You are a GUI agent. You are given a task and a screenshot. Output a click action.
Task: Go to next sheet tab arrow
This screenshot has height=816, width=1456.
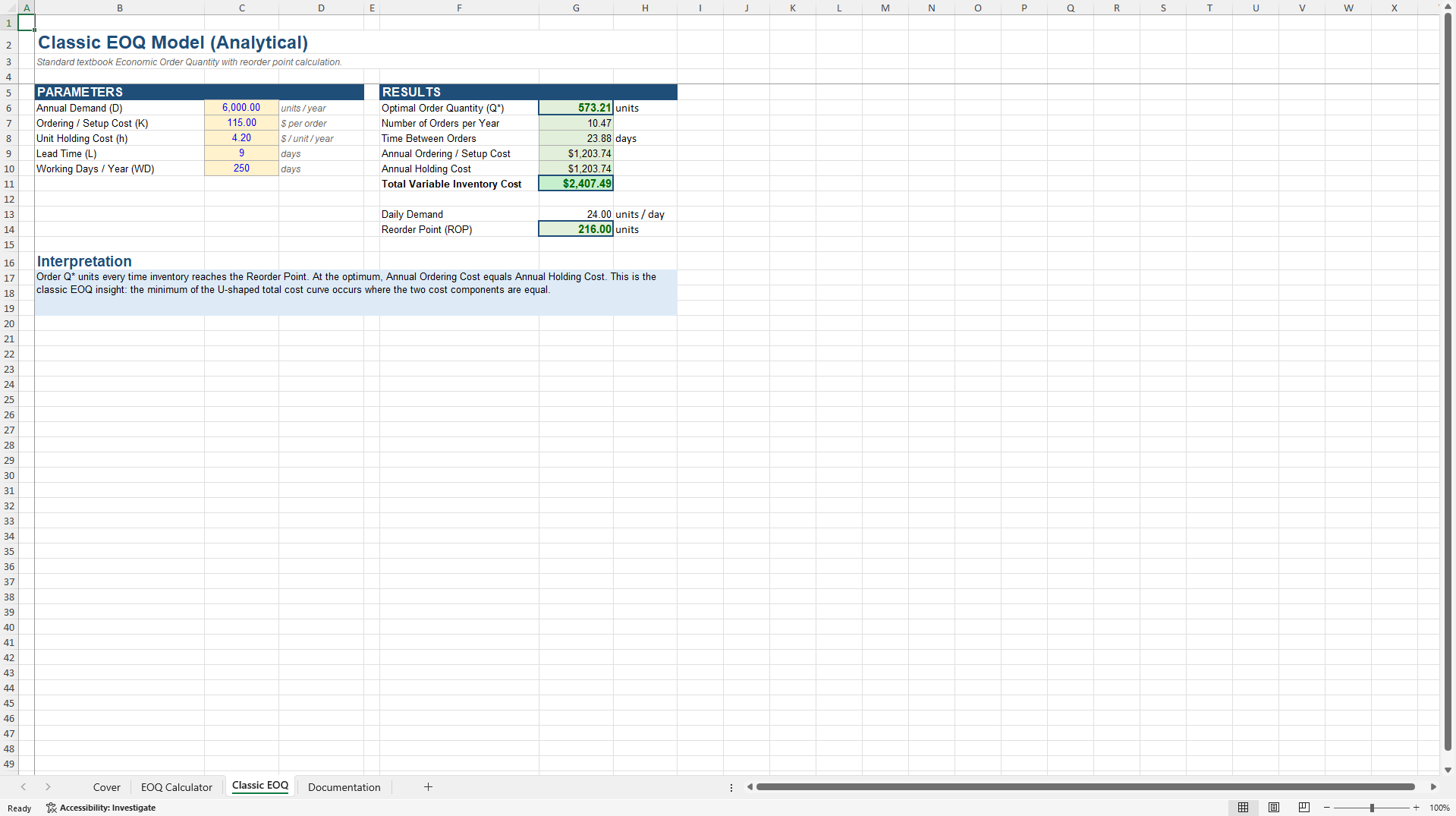tap(48, 787)
